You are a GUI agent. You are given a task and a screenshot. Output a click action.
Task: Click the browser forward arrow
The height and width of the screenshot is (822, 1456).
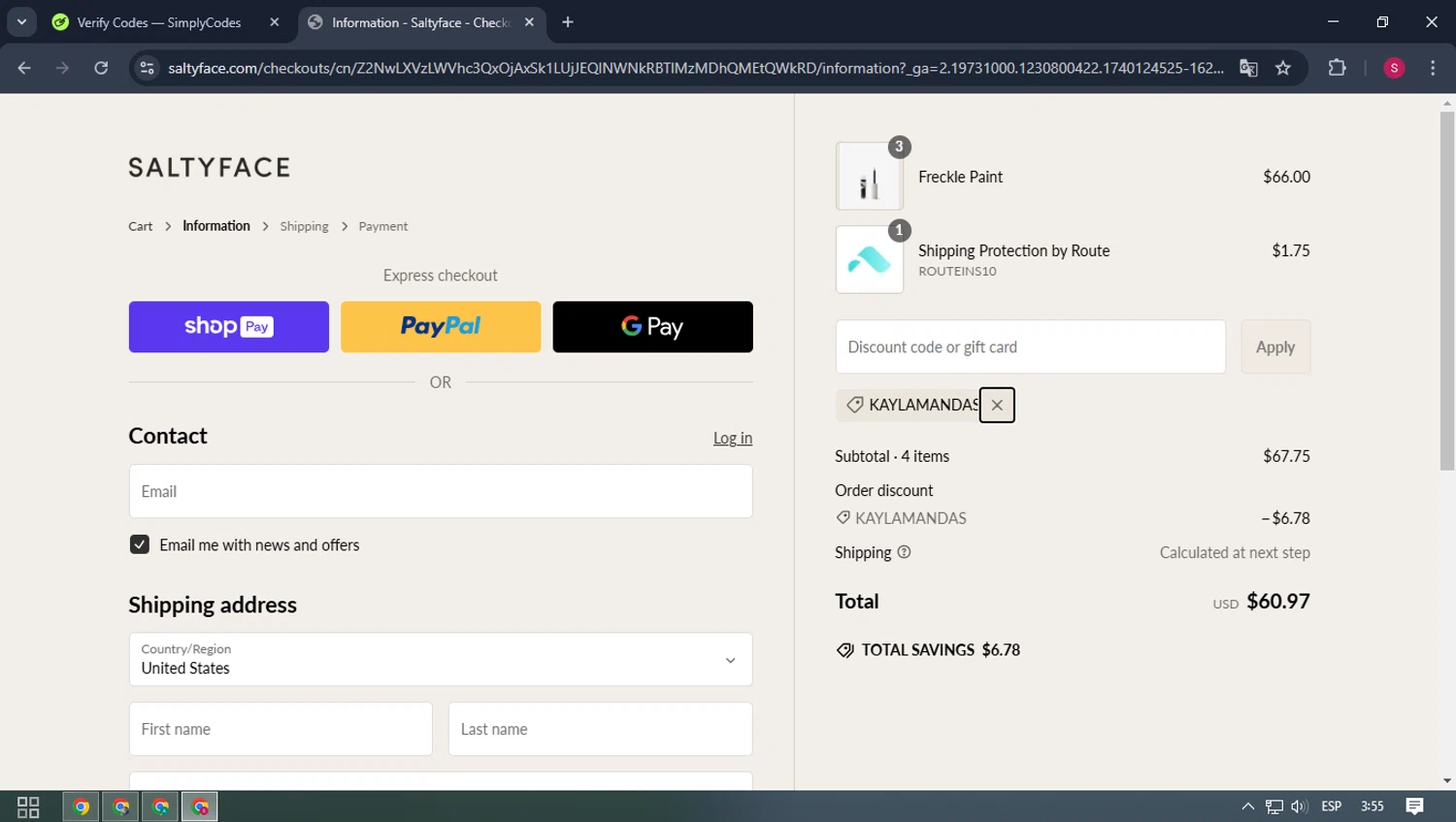click(63, 68)
